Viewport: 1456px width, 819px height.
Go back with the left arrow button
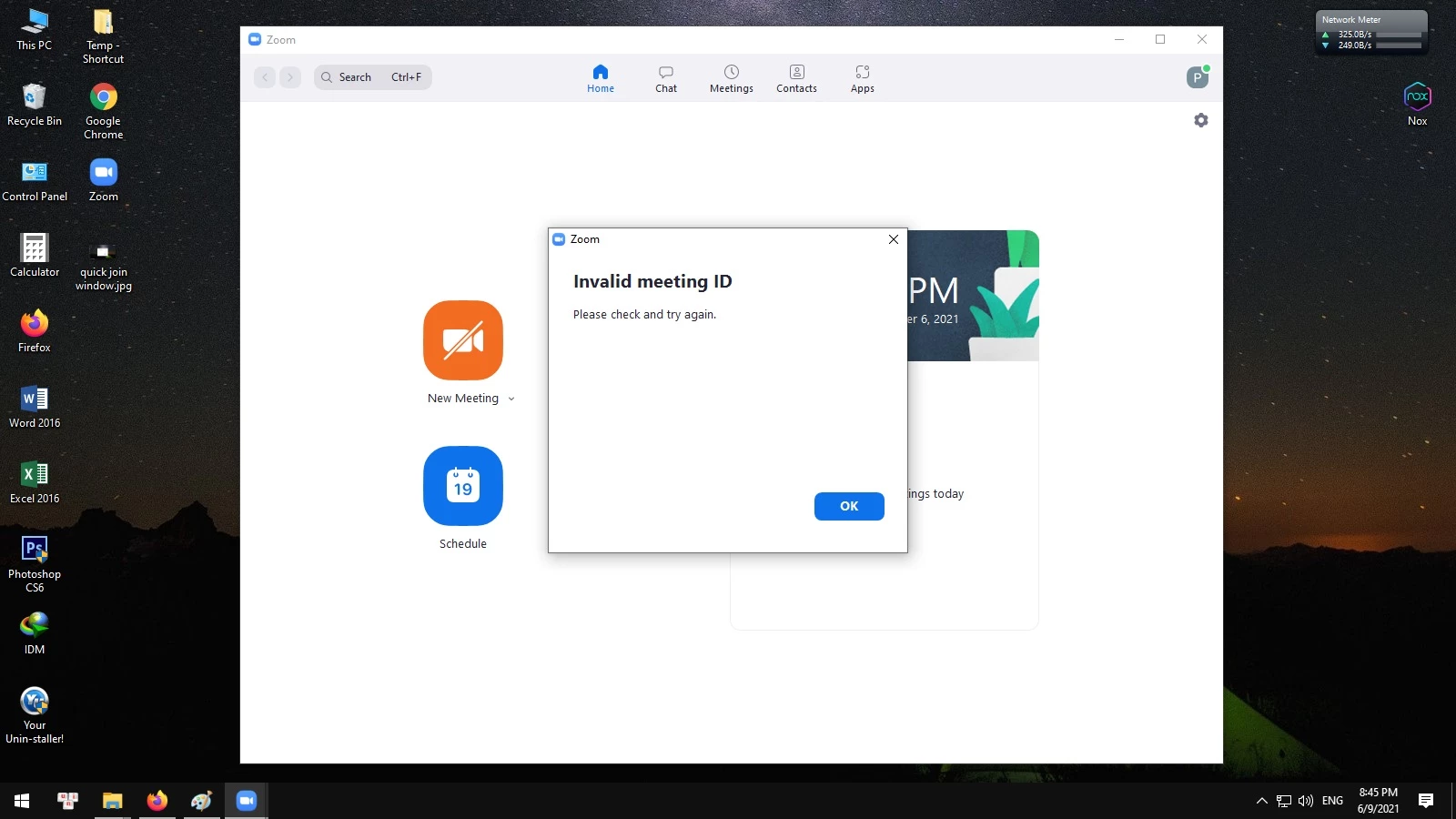265,77
